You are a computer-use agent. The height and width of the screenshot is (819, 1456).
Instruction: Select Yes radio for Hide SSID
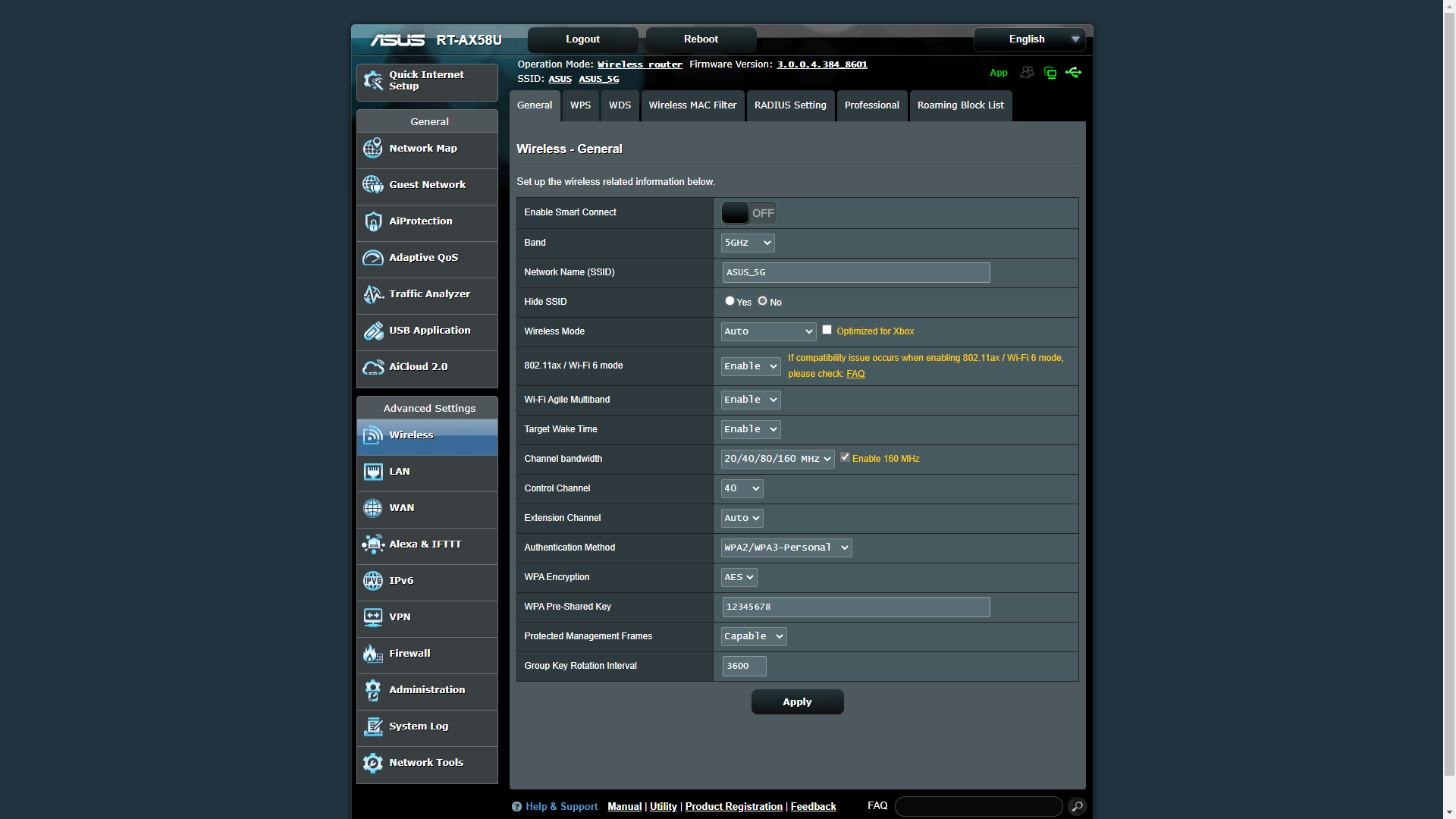click(730, 301)
